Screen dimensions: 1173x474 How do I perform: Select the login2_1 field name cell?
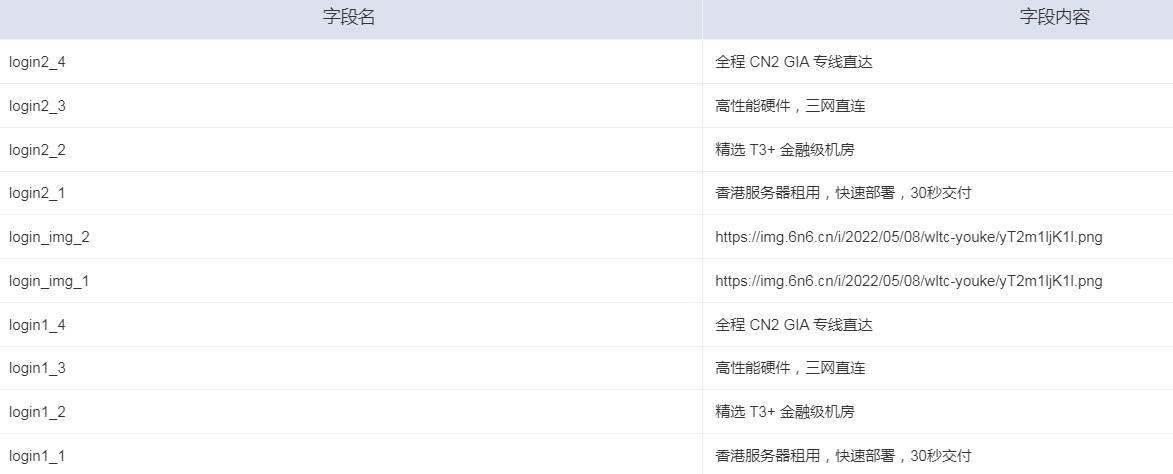(x=351, y=193)
